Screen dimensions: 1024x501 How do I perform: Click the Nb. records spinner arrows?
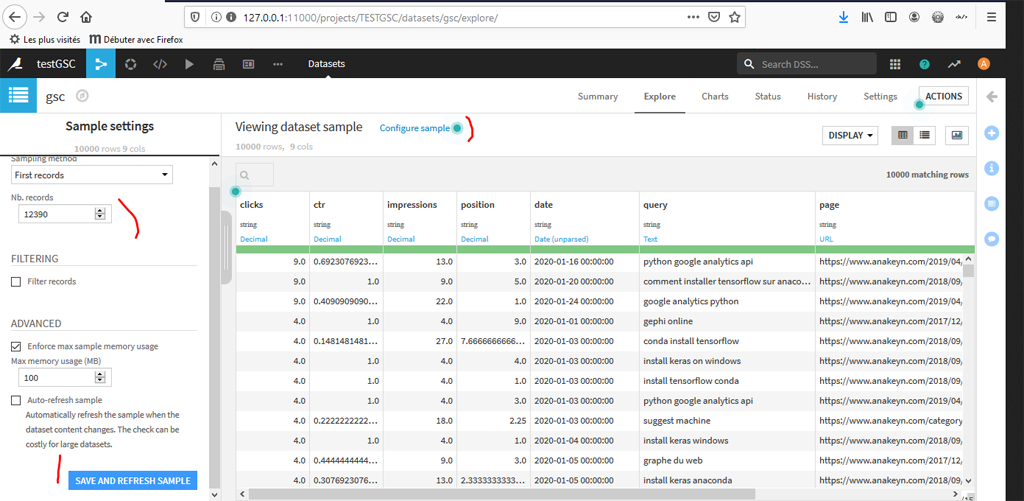(x=100, y=214)
